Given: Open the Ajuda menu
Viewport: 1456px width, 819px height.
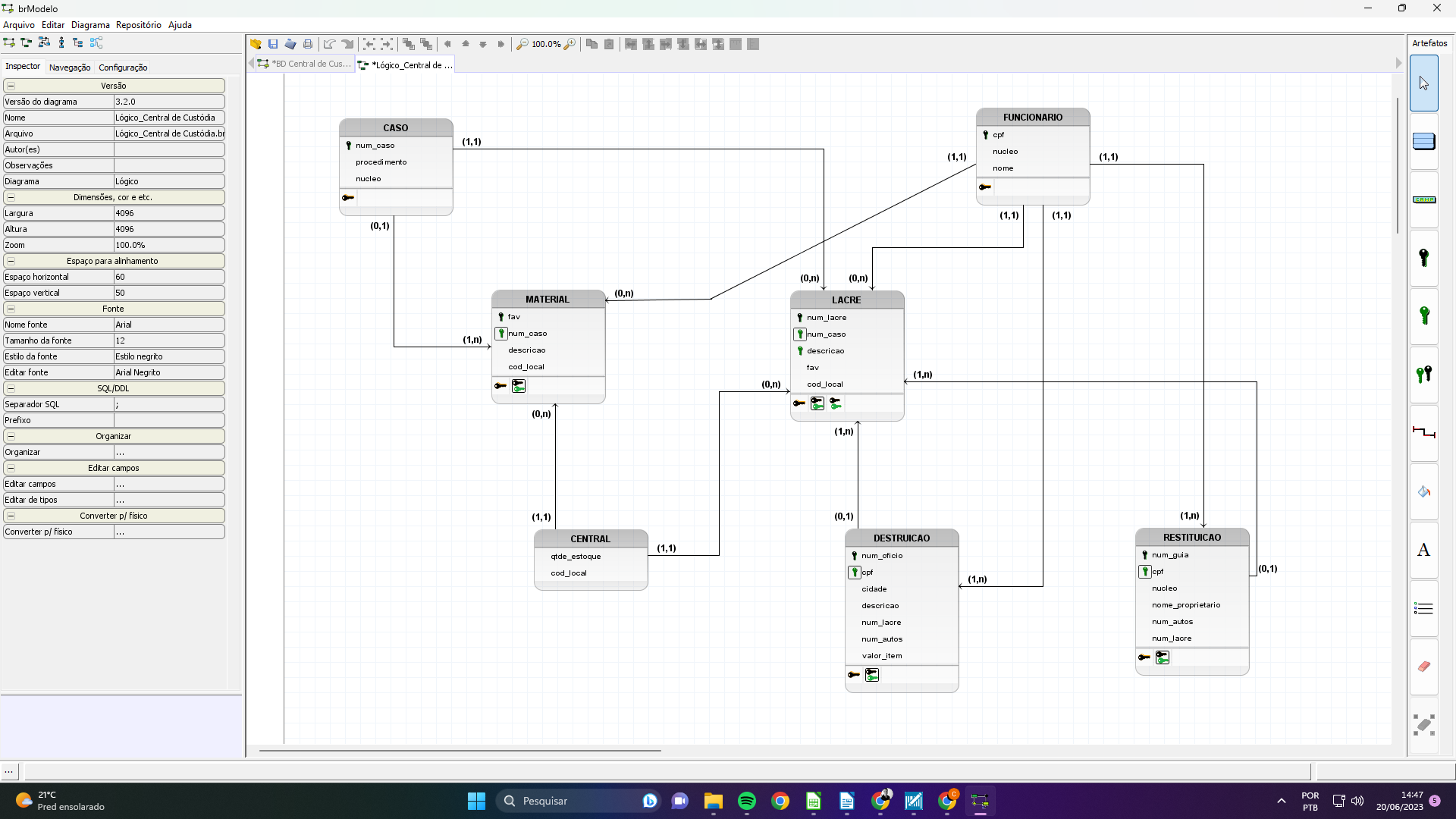Looking at the screenshot, I should (x=180, y=25).
